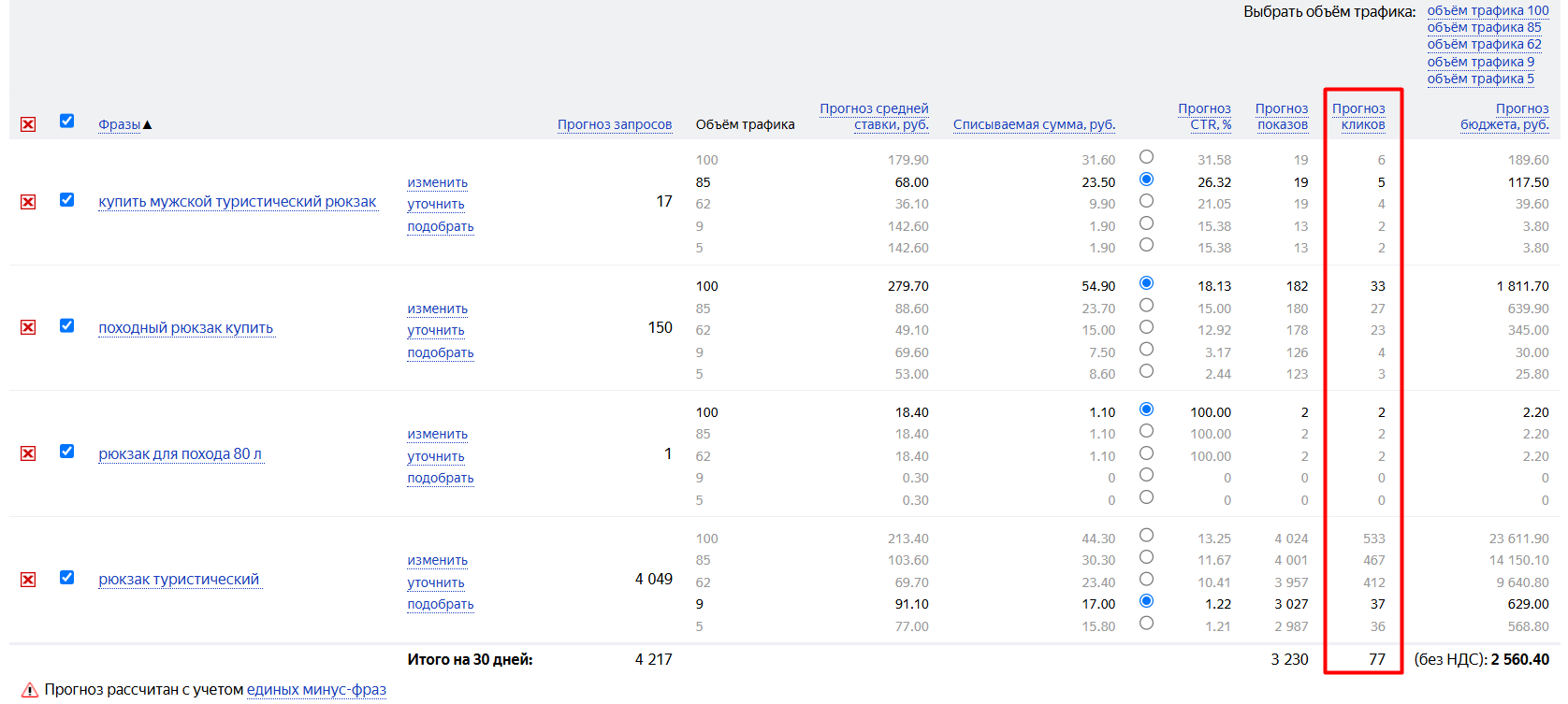The image size is (1568, 704).
Task: Sort by 'Прогноз CTR, %' header
Action: (x=1204, y=116)
